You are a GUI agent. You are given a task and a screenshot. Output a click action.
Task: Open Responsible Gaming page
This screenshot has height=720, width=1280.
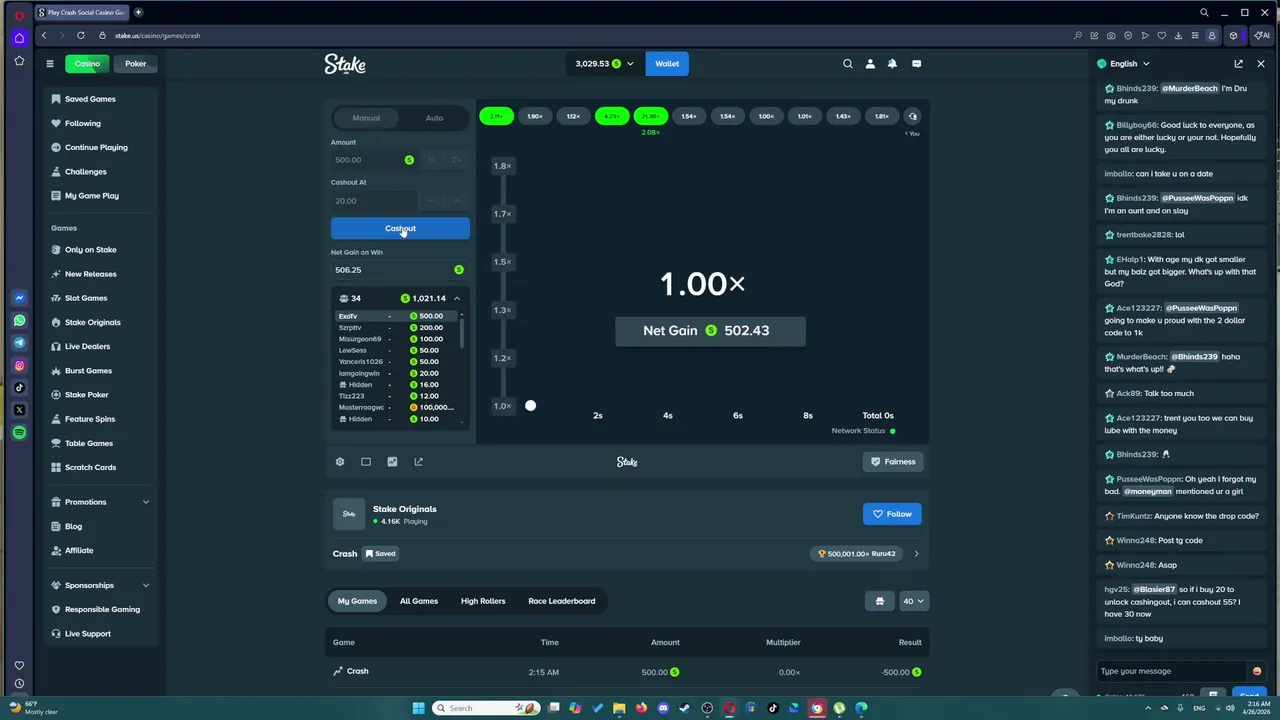(102, 610)
